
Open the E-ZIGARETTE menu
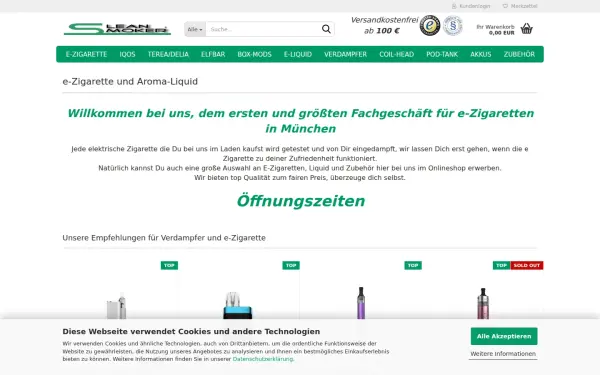(x=86, y=54)
